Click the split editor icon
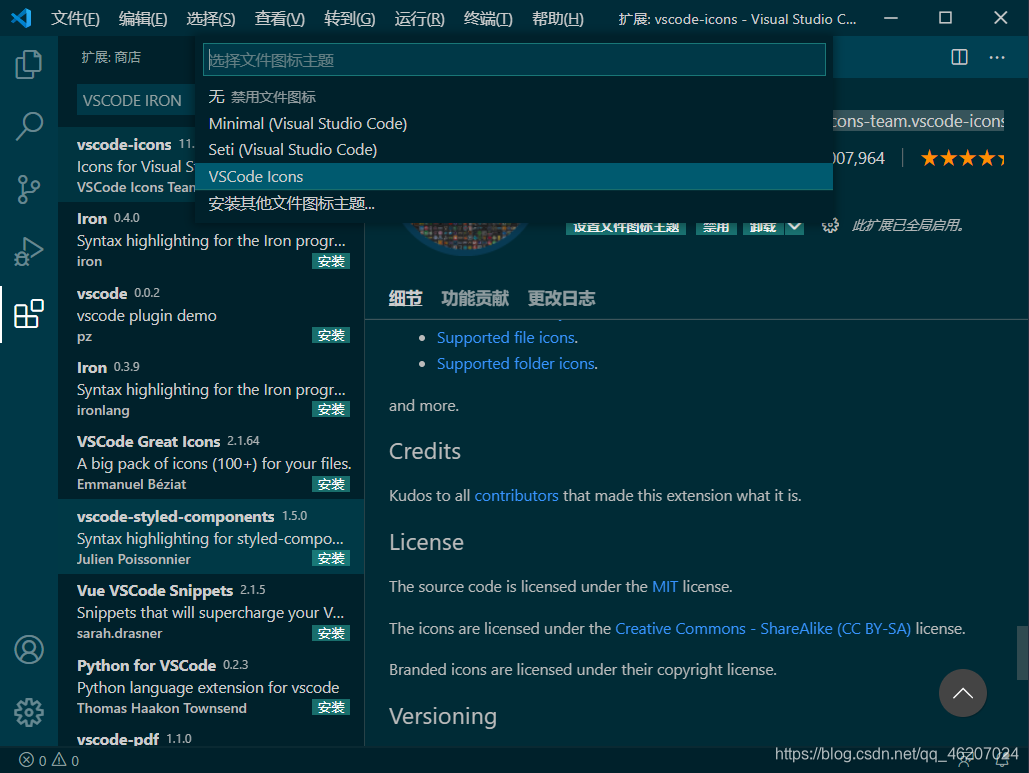Screen dimensions: 1029x773 [x=959, y=57]
